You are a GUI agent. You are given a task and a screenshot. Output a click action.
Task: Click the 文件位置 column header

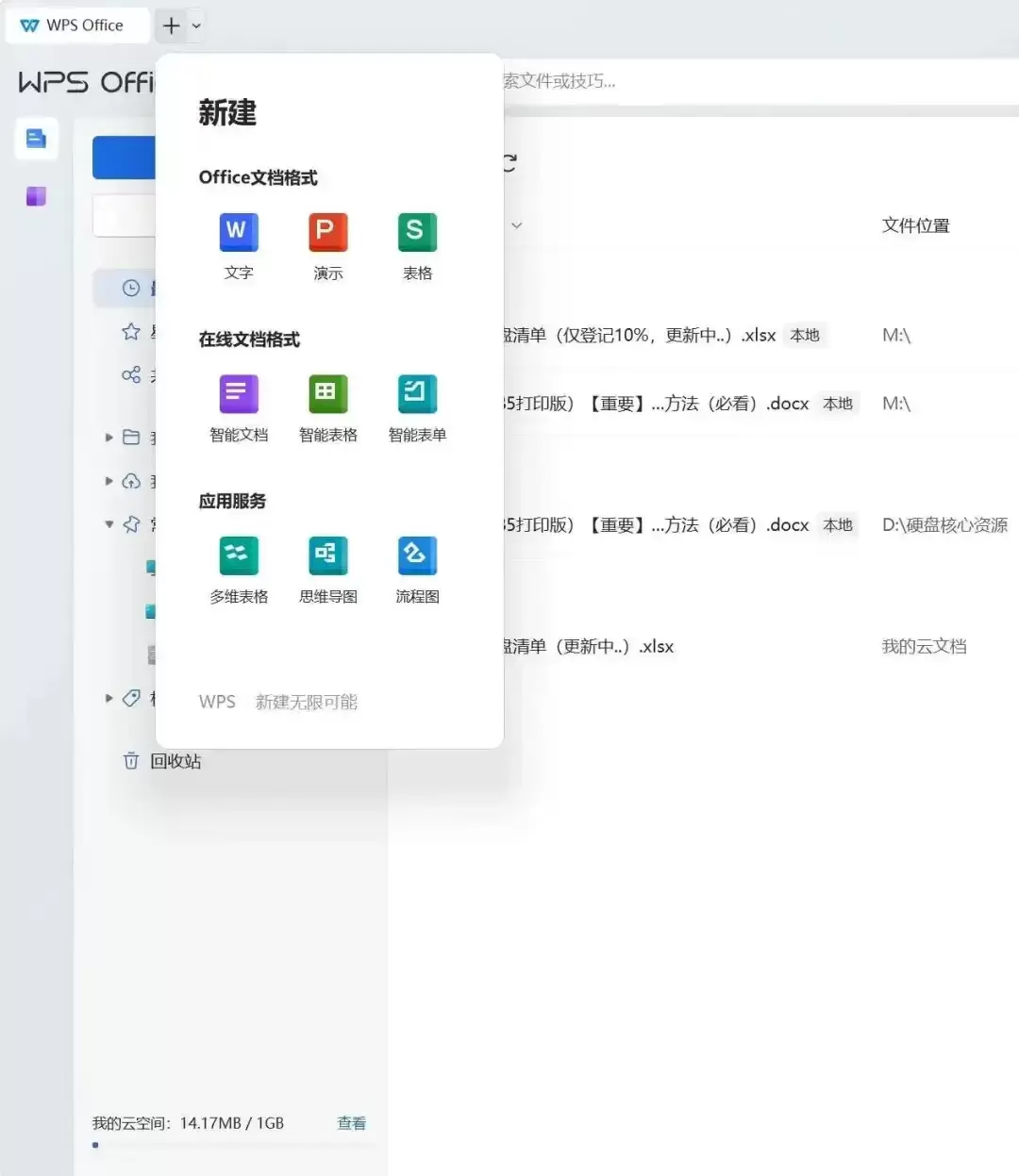tap(915, 225)
